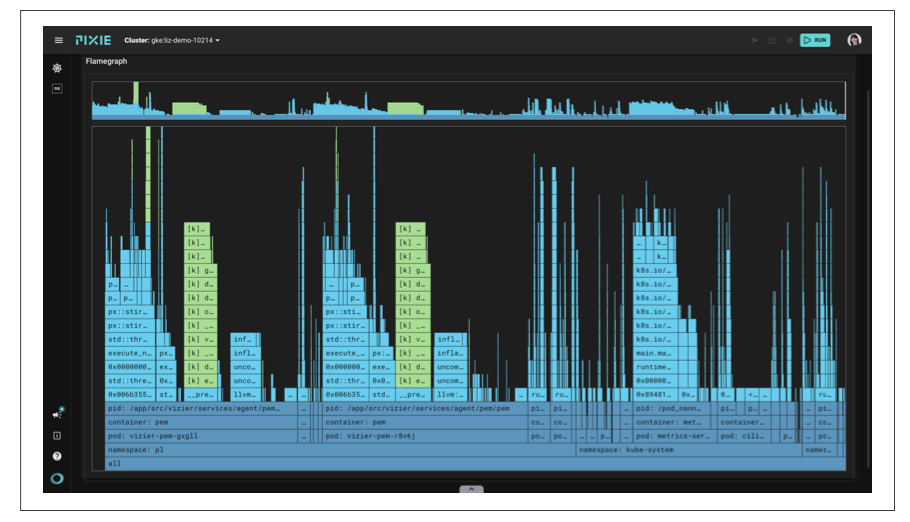Select 'container: pem' above pod vizier-pem-gxgll
The image size is (910, 522).
point(201,422)
